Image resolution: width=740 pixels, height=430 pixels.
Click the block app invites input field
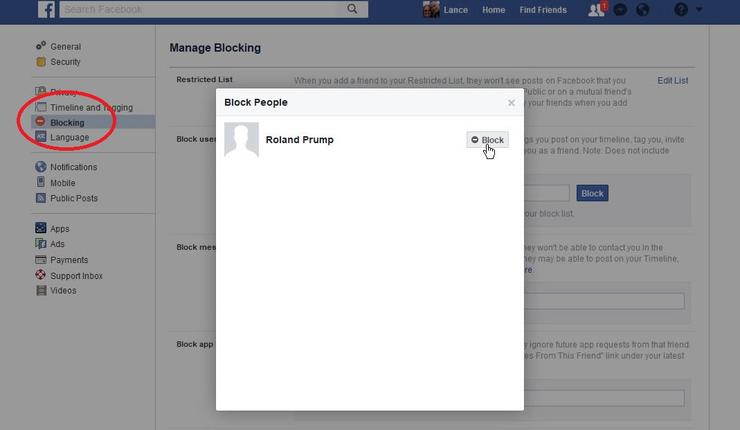(604, 398)
